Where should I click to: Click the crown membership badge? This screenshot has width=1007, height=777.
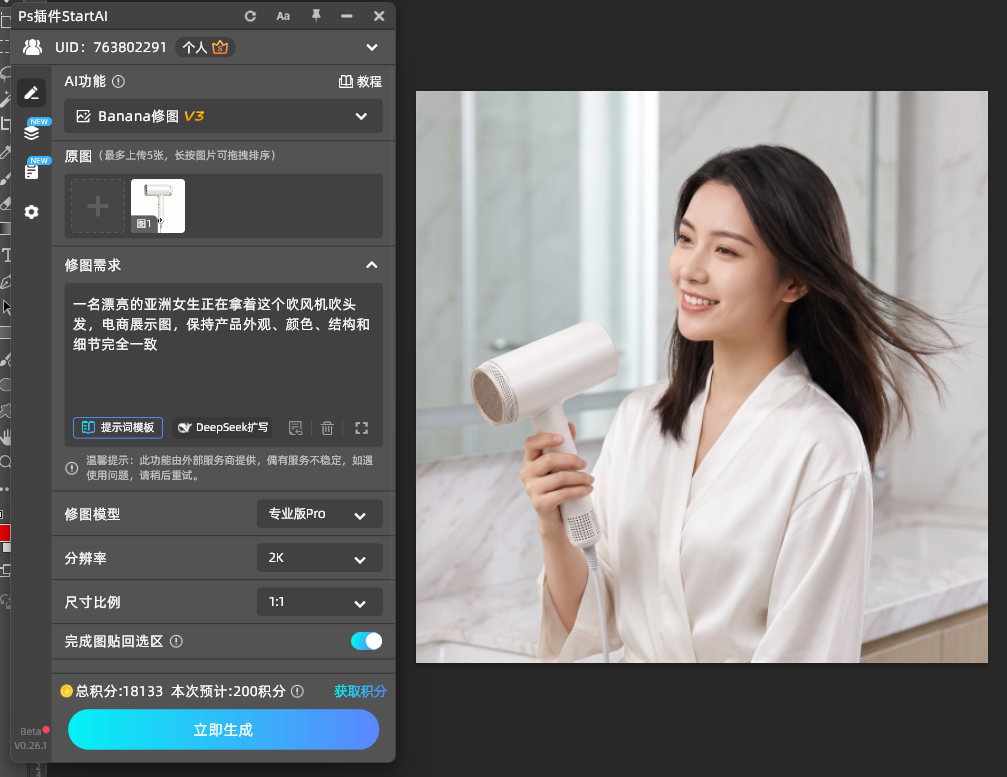220,47
